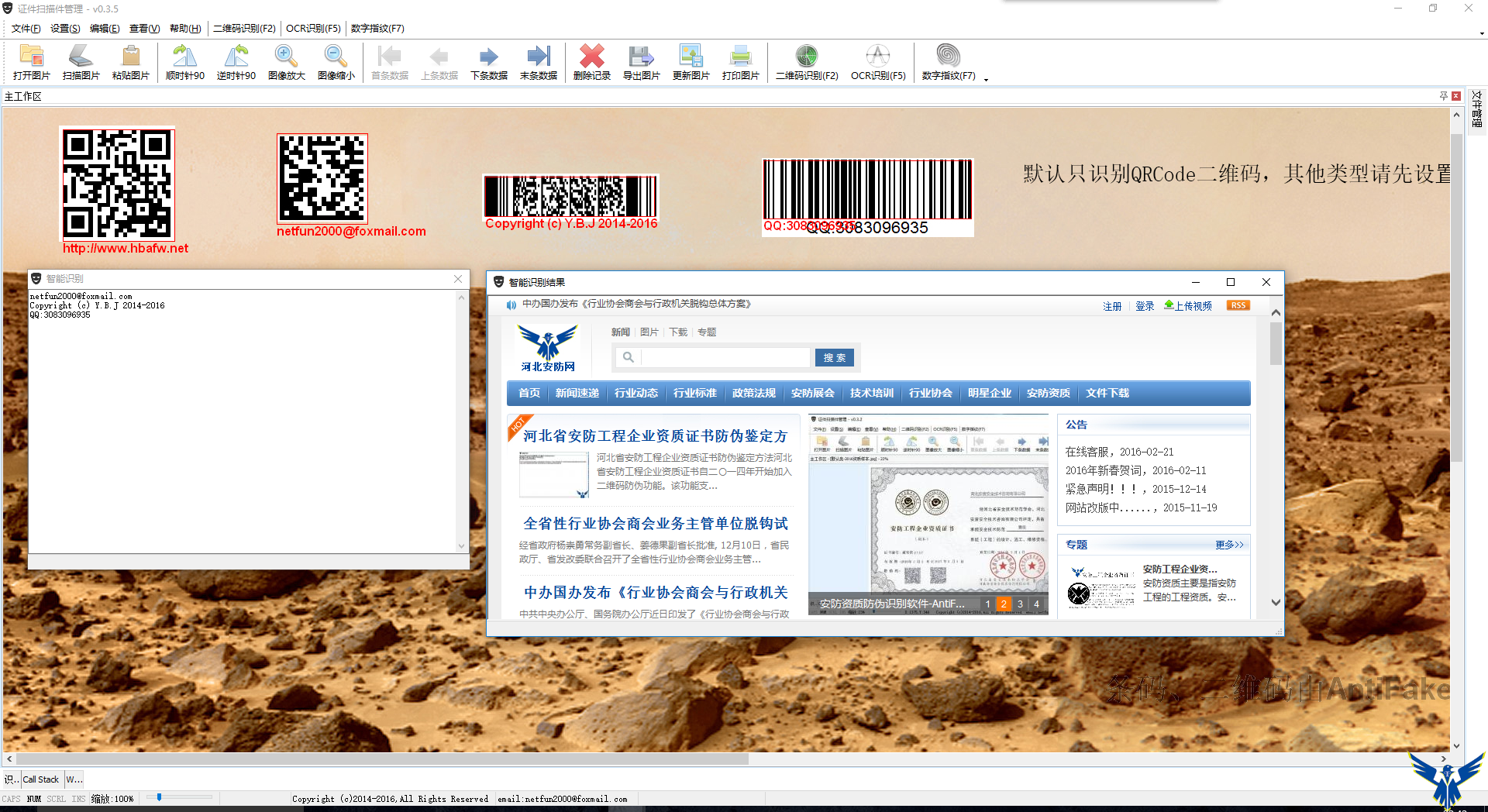1488x812 pixels.
Task: Click the 粘贴图片 paste icon
Action: tap(131, 62)
